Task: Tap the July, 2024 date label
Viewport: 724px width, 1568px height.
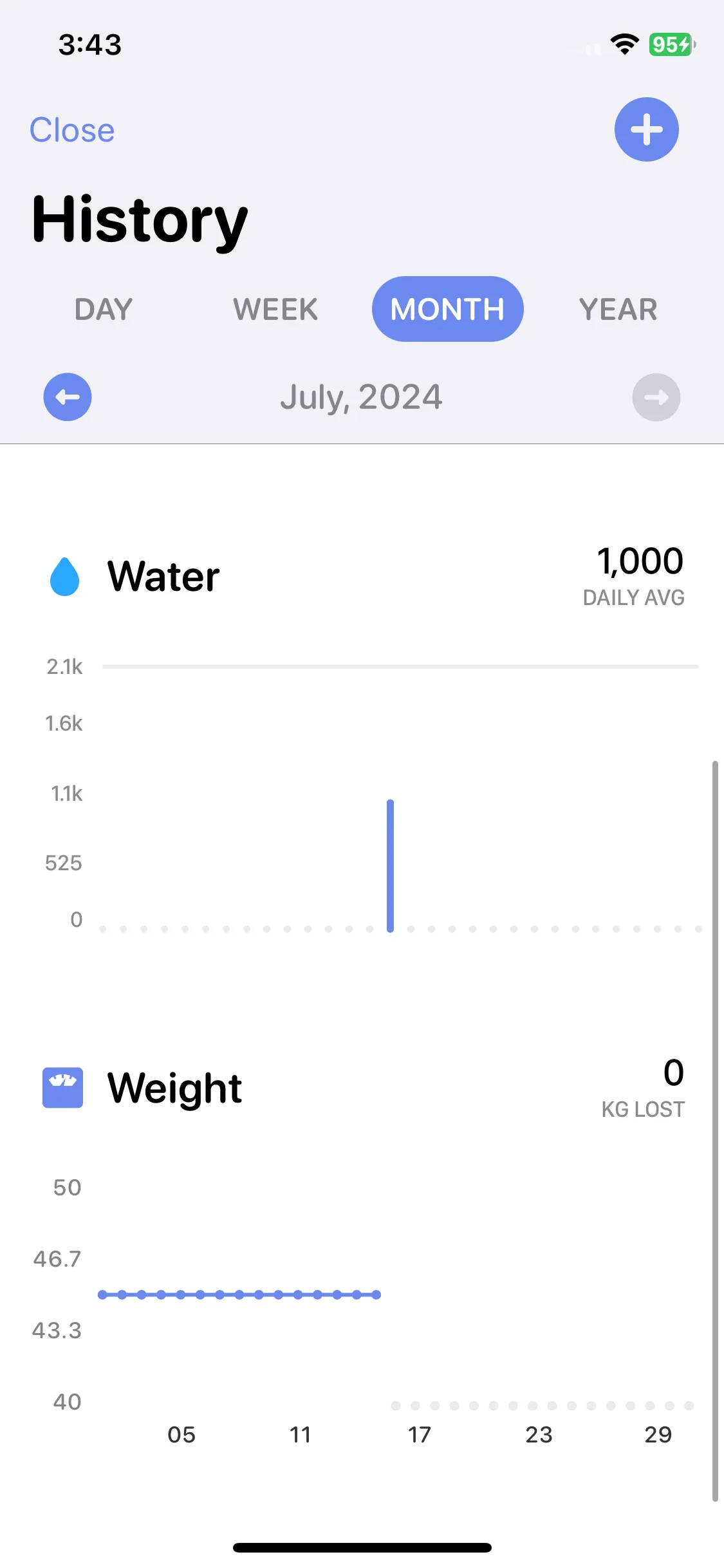Action: (361, 397)
